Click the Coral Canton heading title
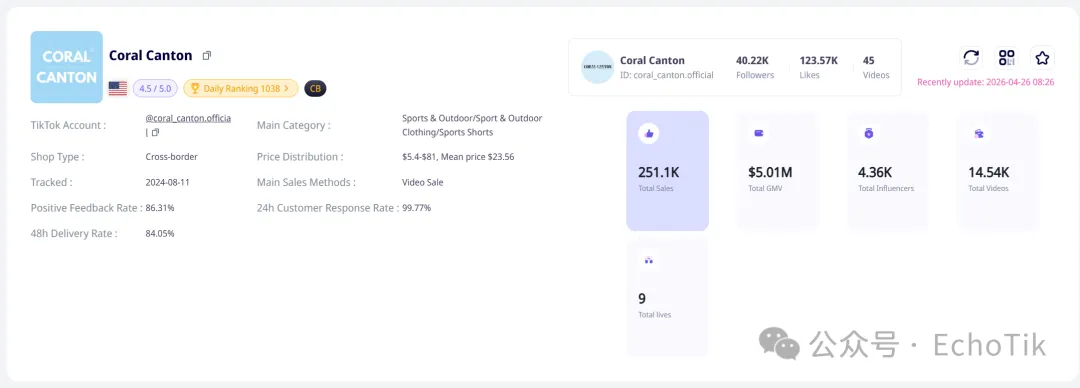 (151, 55)
